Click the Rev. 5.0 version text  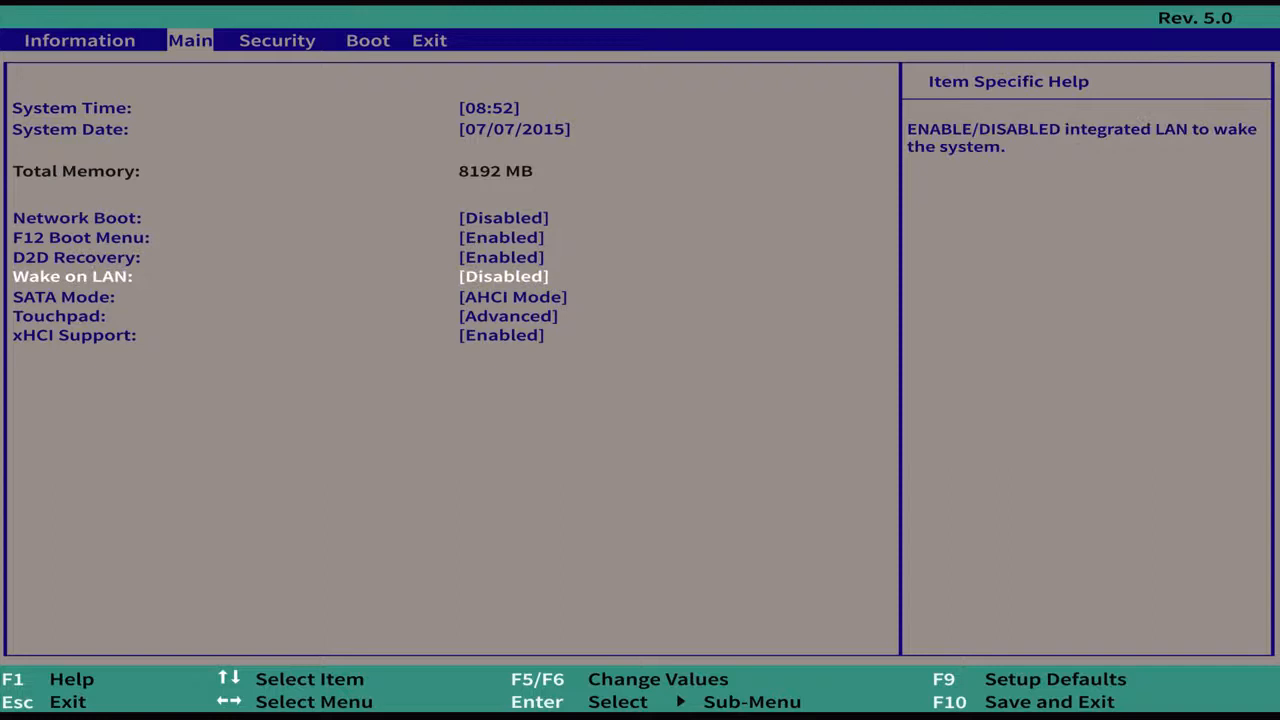point(1195,18)
